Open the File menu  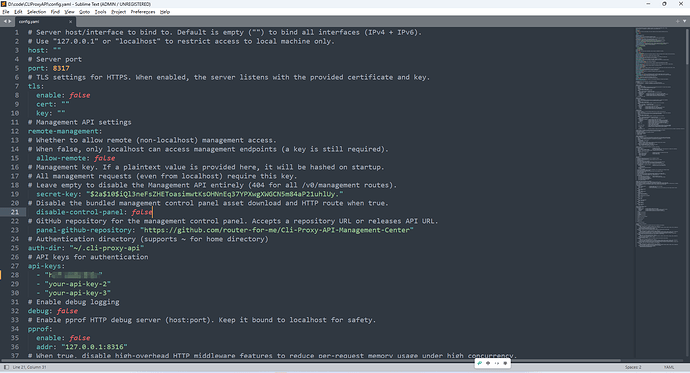click(6, 12)
